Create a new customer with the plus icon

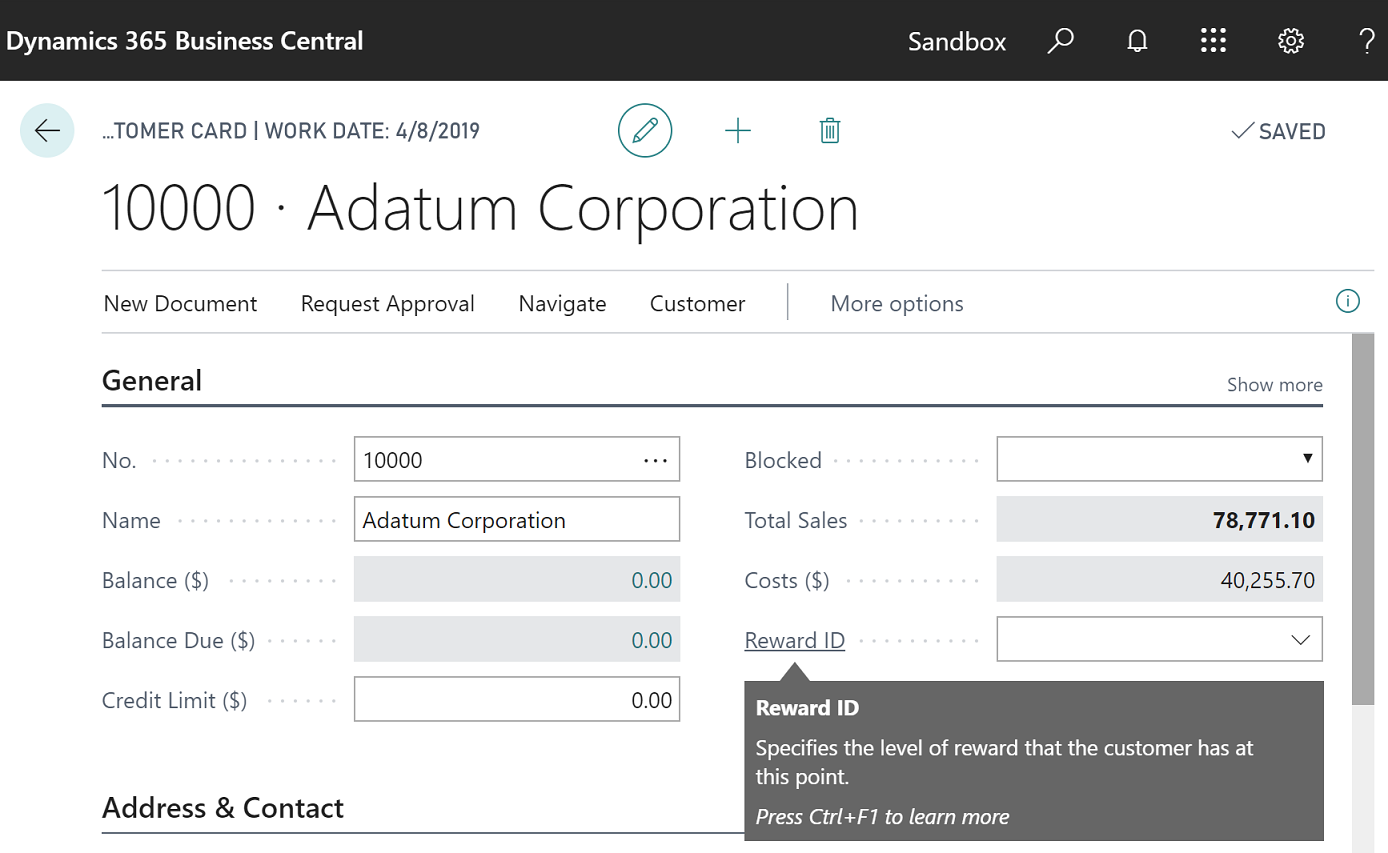(738, 130)
